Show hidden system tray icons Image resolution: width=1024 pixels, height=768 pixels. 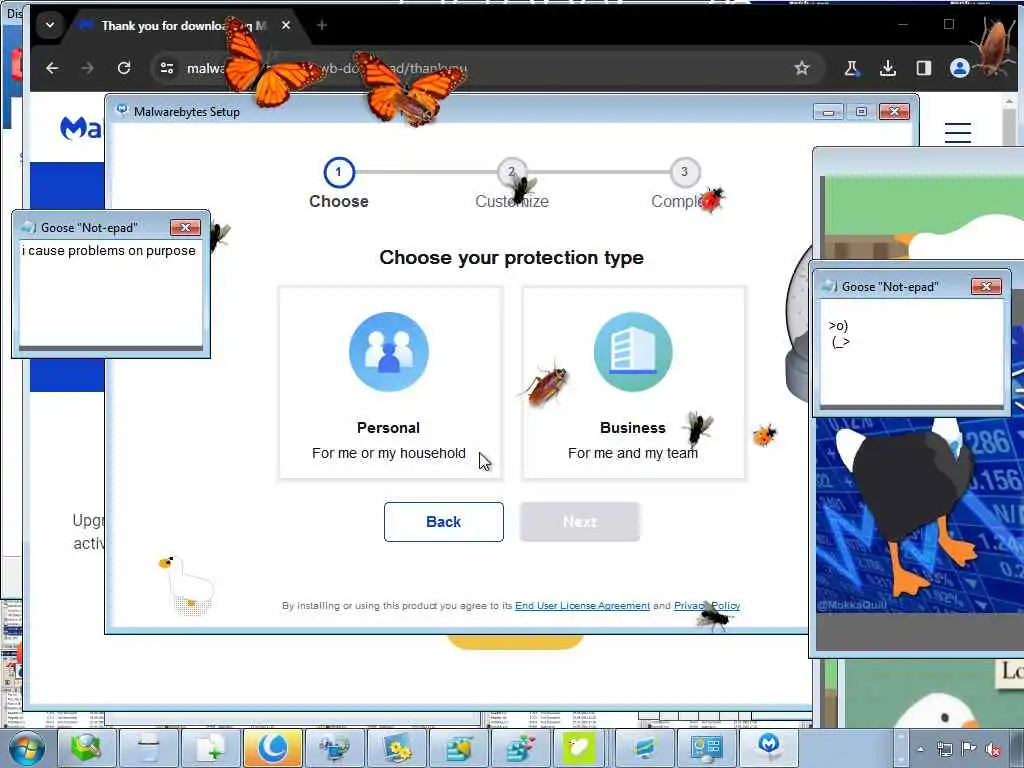click(x=920, y=749)
